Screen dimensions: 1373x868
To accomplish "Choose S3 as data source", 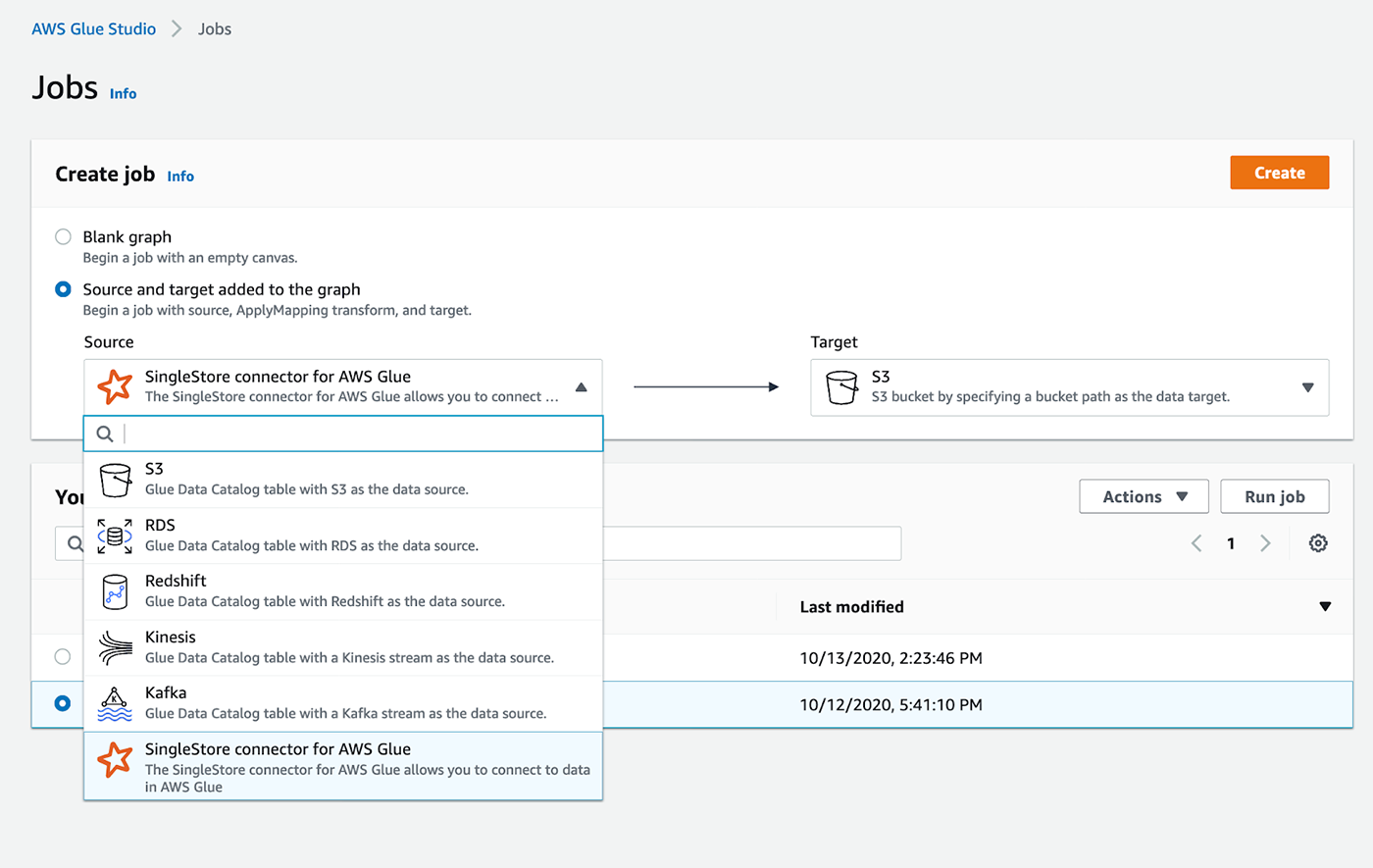I will click(x=343, y=480).
